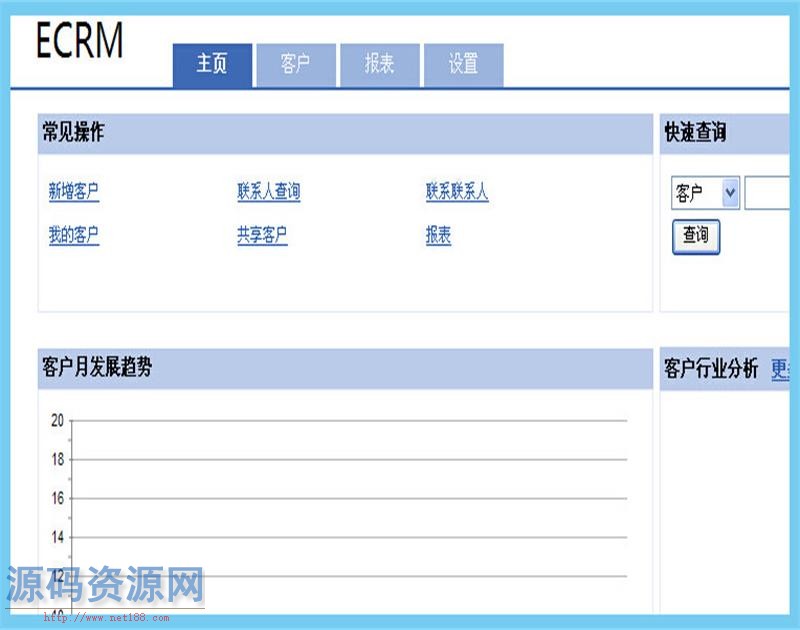This screenshot has width=800, height=630.
Task: Focus the quick search text field
Action: [767, 193]
